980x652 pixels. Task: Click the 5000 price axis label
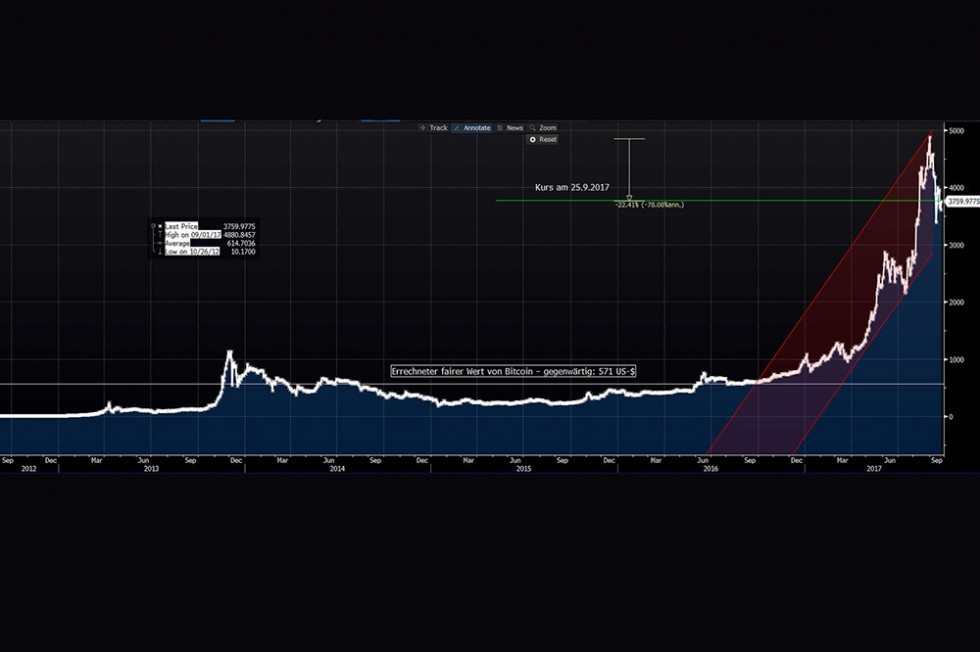coord(956,131)
